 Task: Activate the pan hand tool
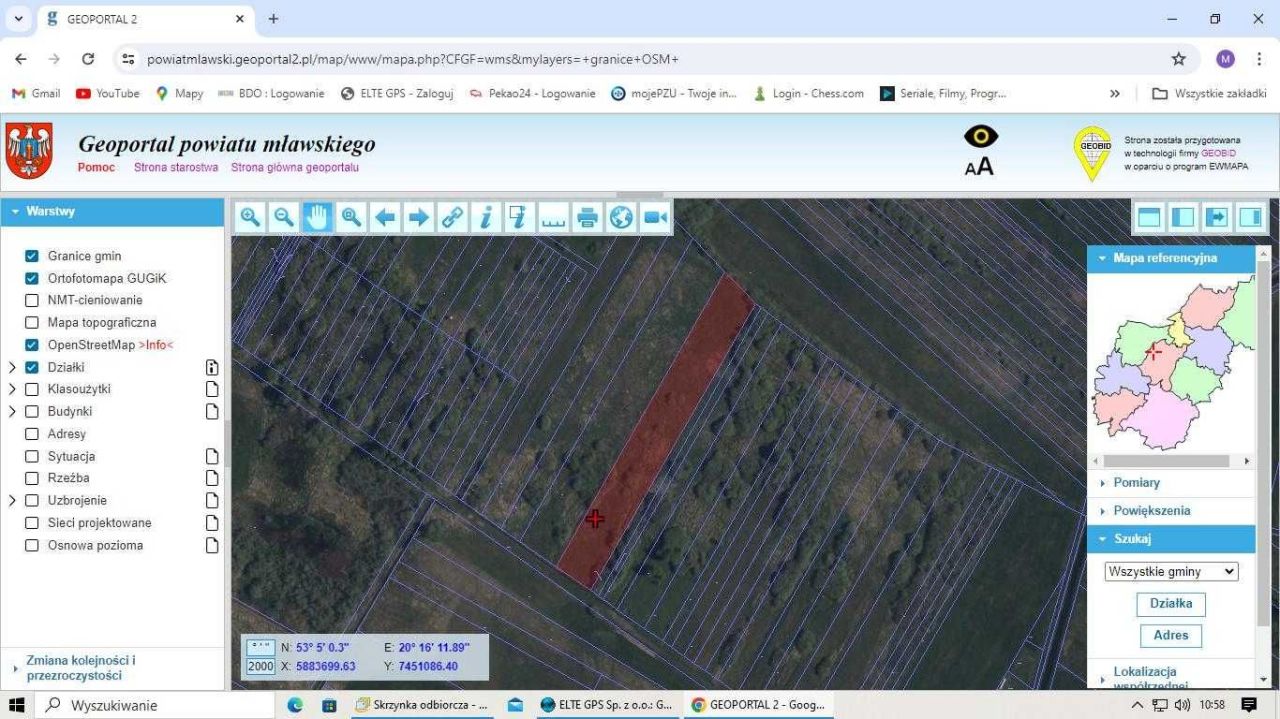point(317,217)
